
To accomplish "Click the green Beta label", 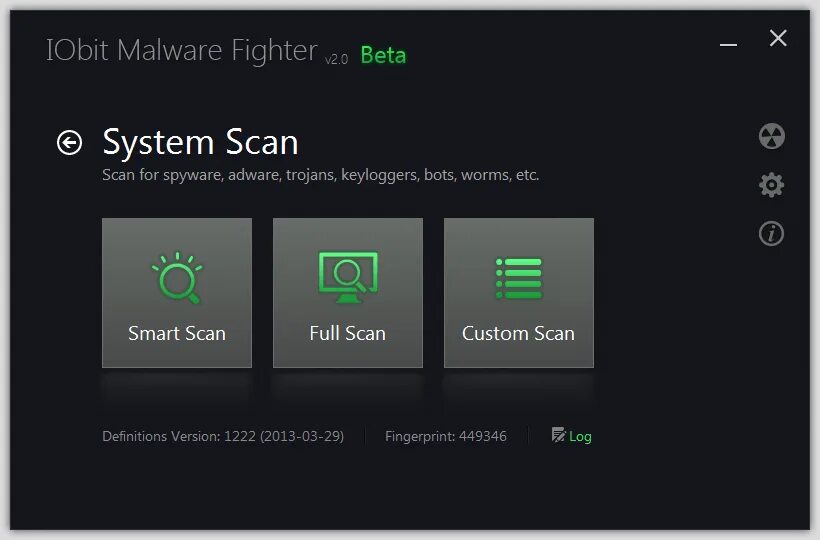I will 383,55.
